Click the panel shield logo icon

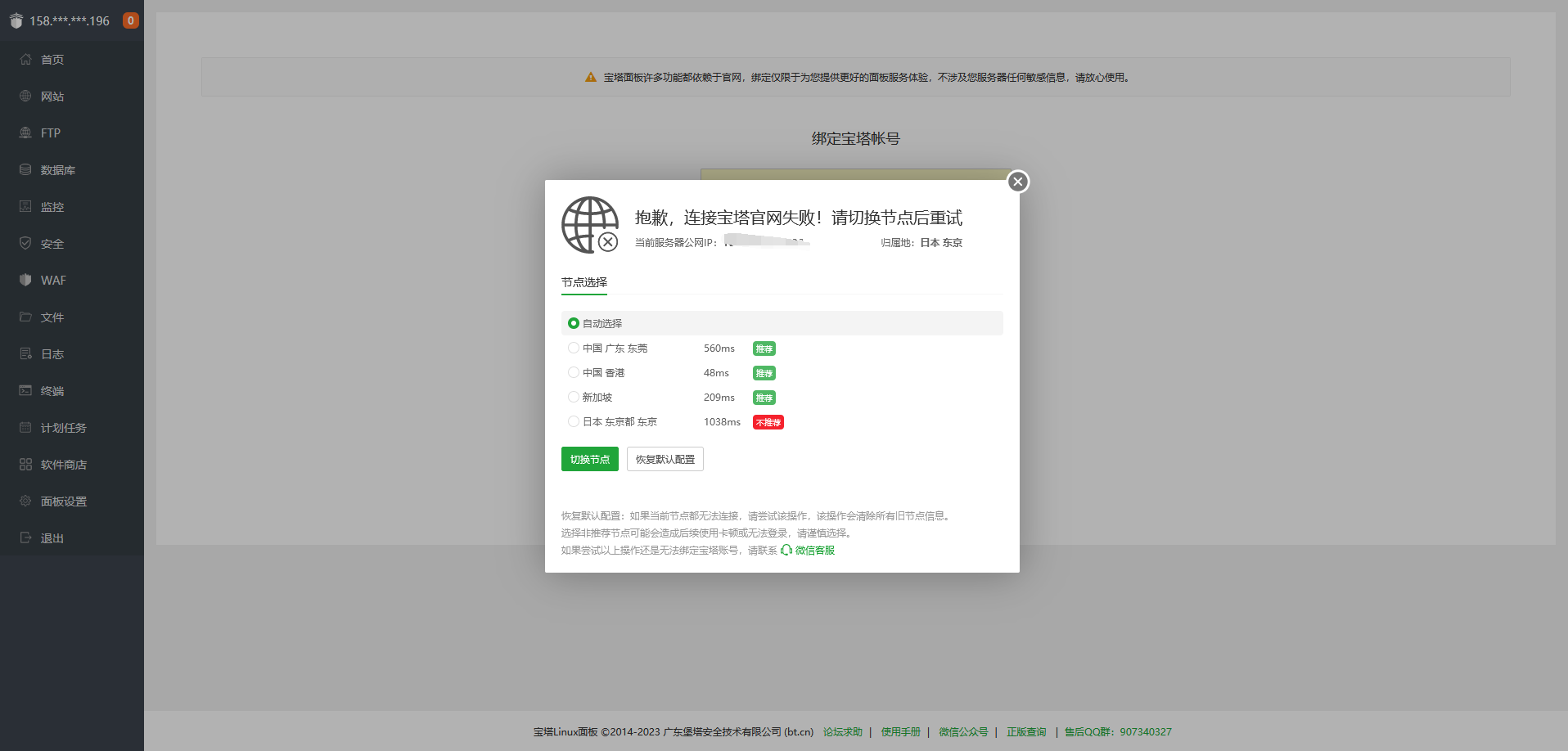(16, 20)
